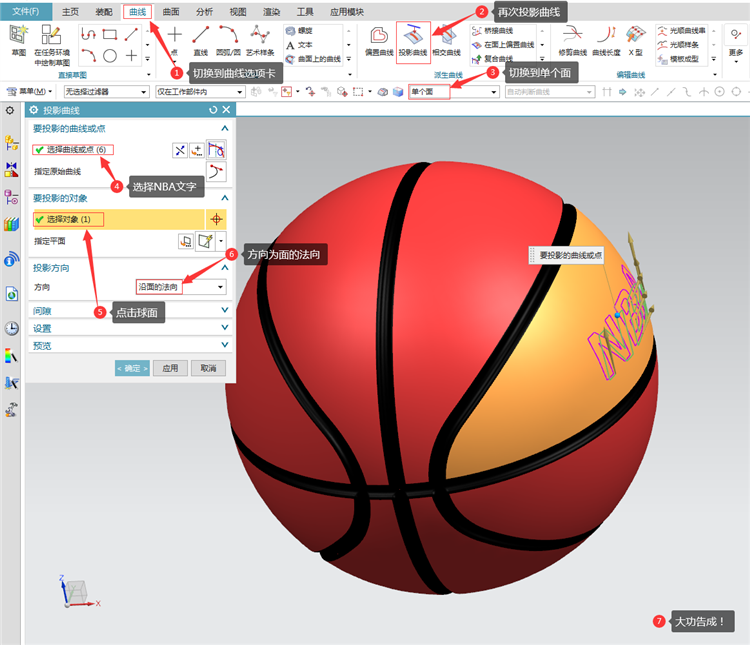Reset the 投影曲线 dialog
This screenshot has height=645, width=750.
click(x=213, y=110)
